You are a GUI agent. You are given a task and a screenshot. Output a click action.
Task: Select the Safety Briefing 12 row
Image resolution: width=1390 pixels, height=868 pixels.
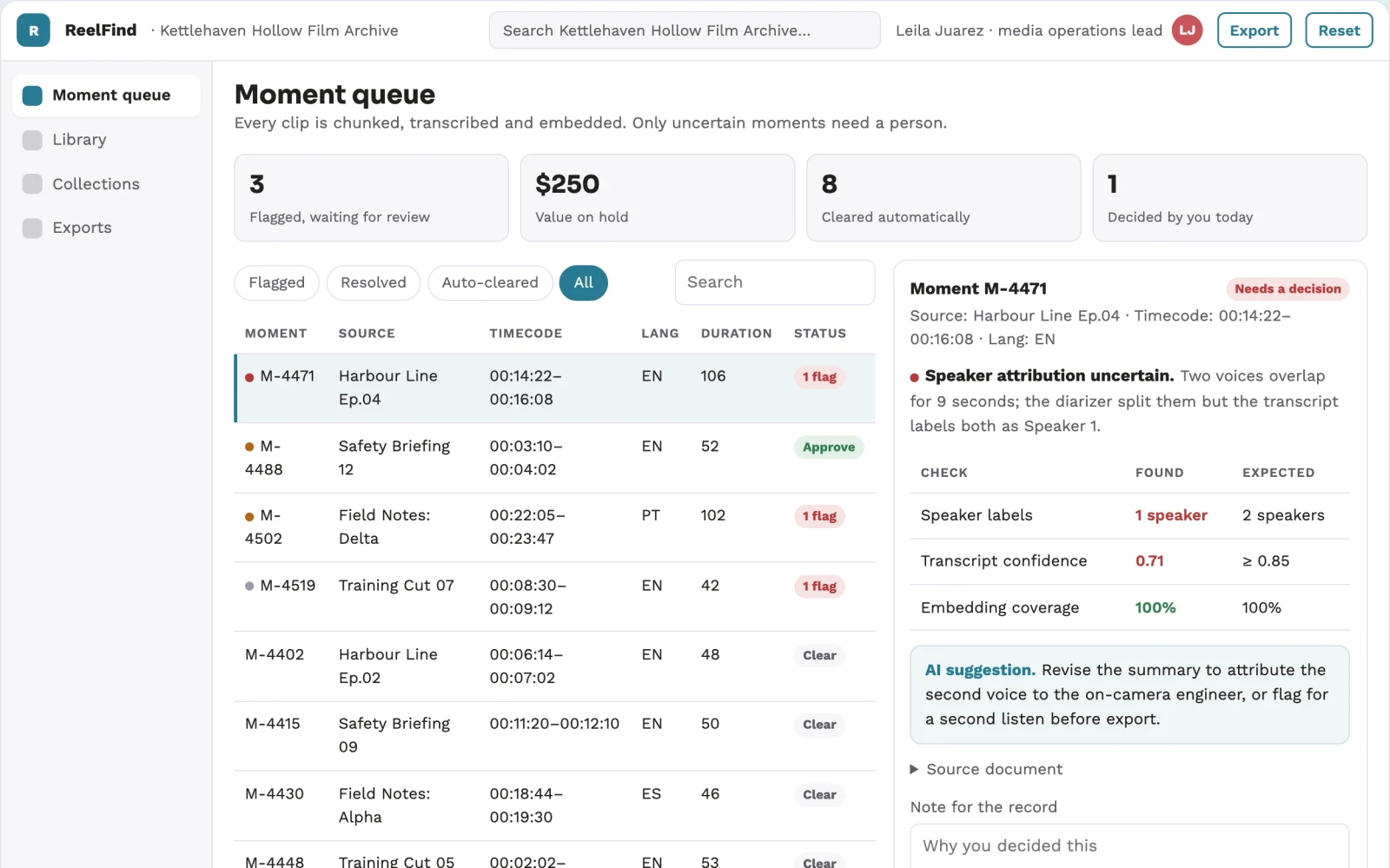pos(555,458)
